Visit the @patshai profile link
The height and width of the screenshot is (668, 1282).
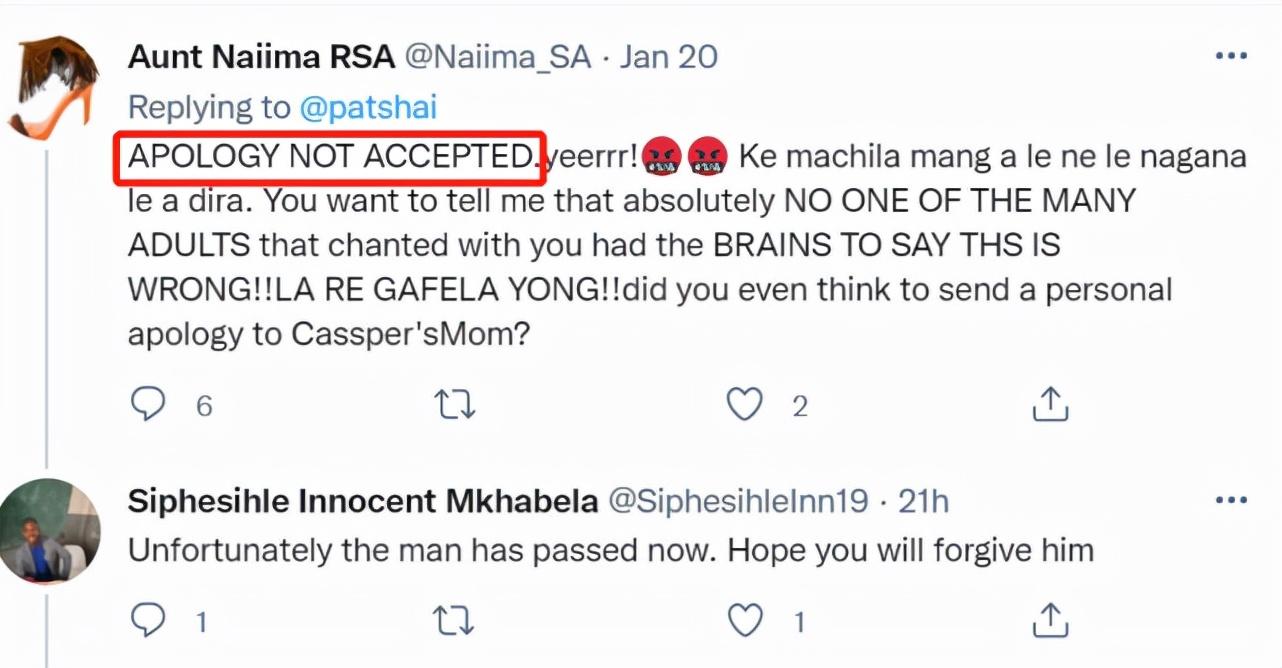368,107
